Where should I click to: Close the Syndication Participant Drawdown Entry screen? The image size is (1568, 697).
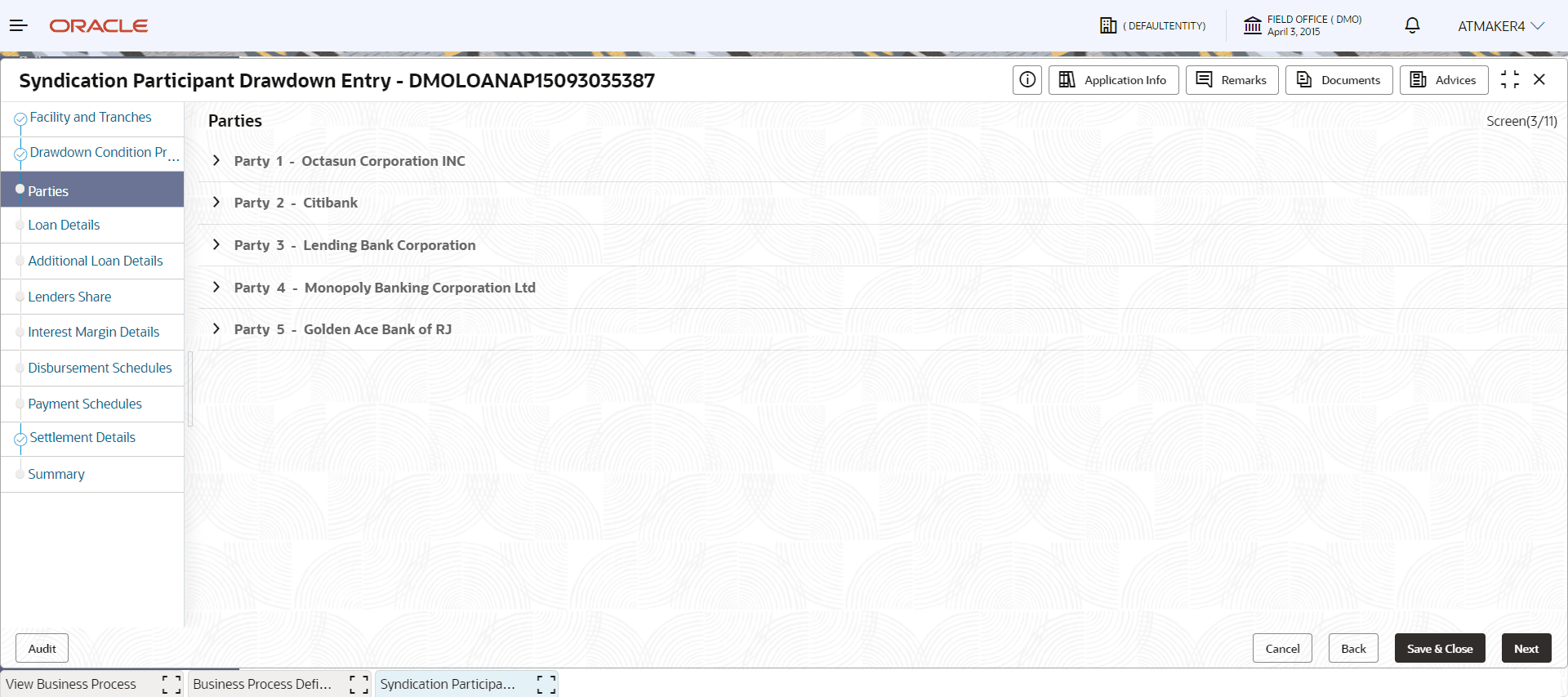[x=1539, y=79]
